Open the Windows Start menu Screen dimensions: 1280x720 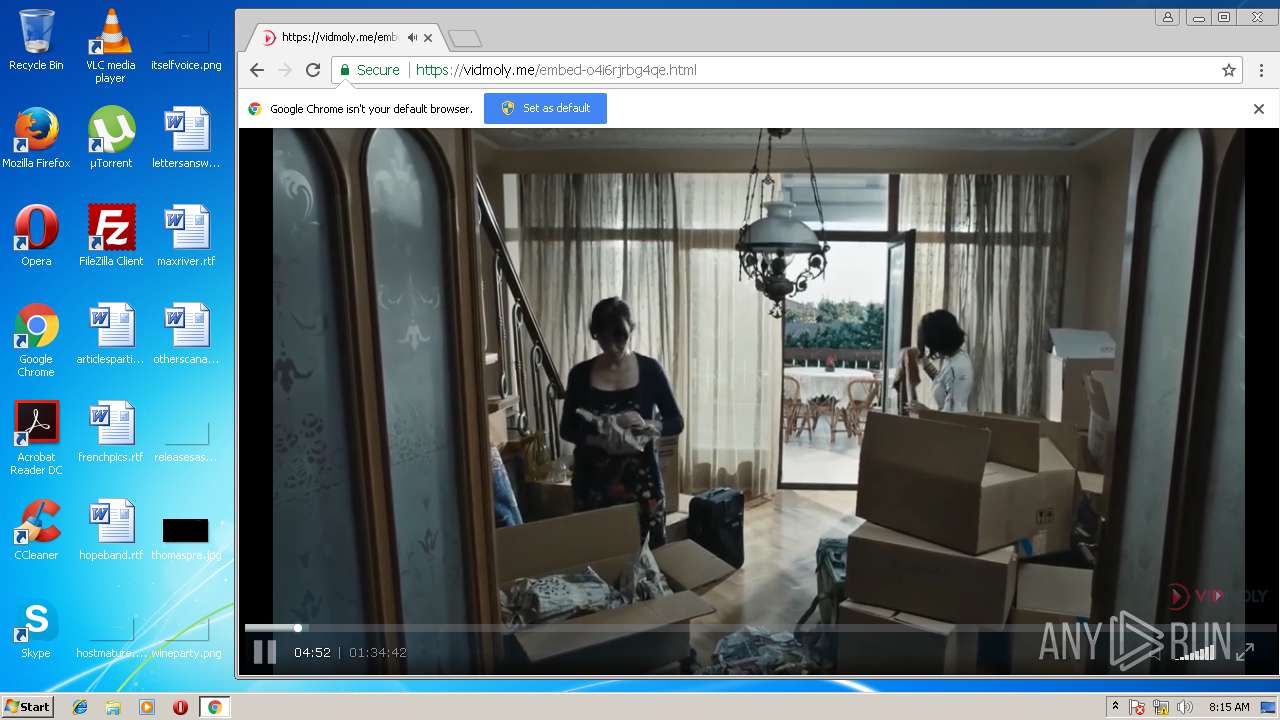[27, 707]
